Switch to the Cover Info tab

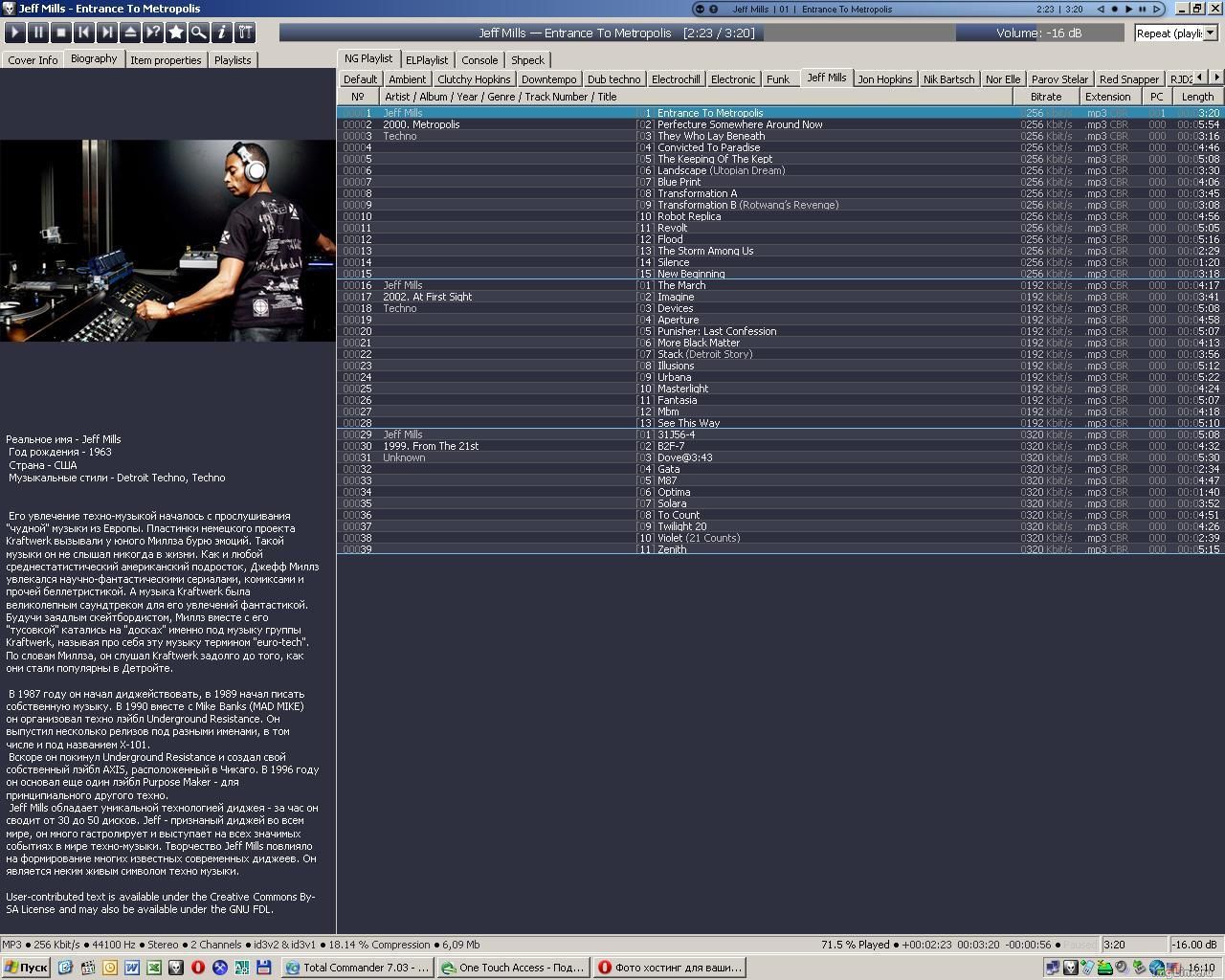pyautogui.click(x=33, y=59)
